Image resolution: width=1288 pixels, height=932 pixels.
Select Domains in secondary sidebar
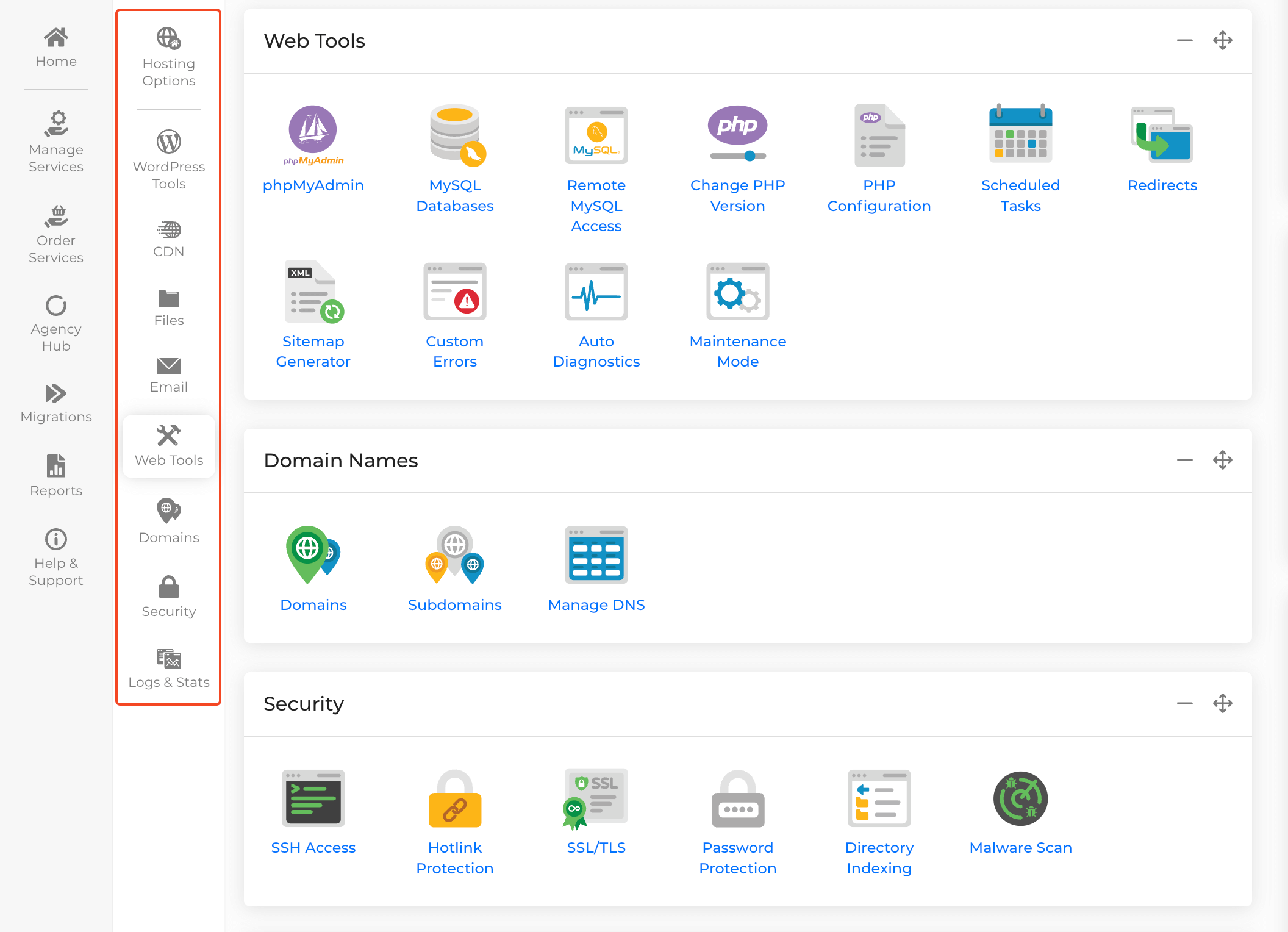169,521
